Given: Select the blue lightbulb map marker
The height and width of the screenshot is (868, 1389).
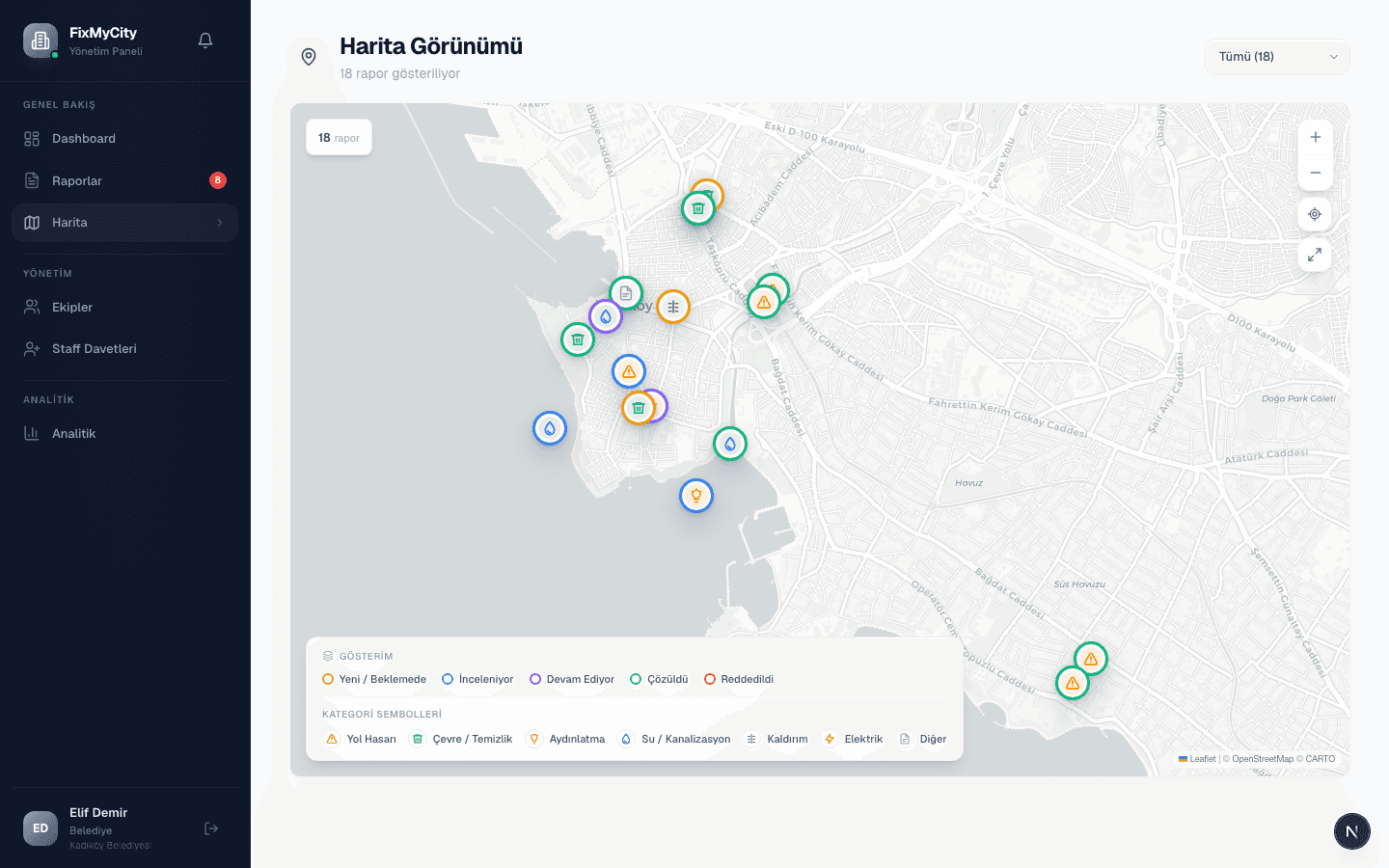Looking at the screenshot, I should point(696,496).
